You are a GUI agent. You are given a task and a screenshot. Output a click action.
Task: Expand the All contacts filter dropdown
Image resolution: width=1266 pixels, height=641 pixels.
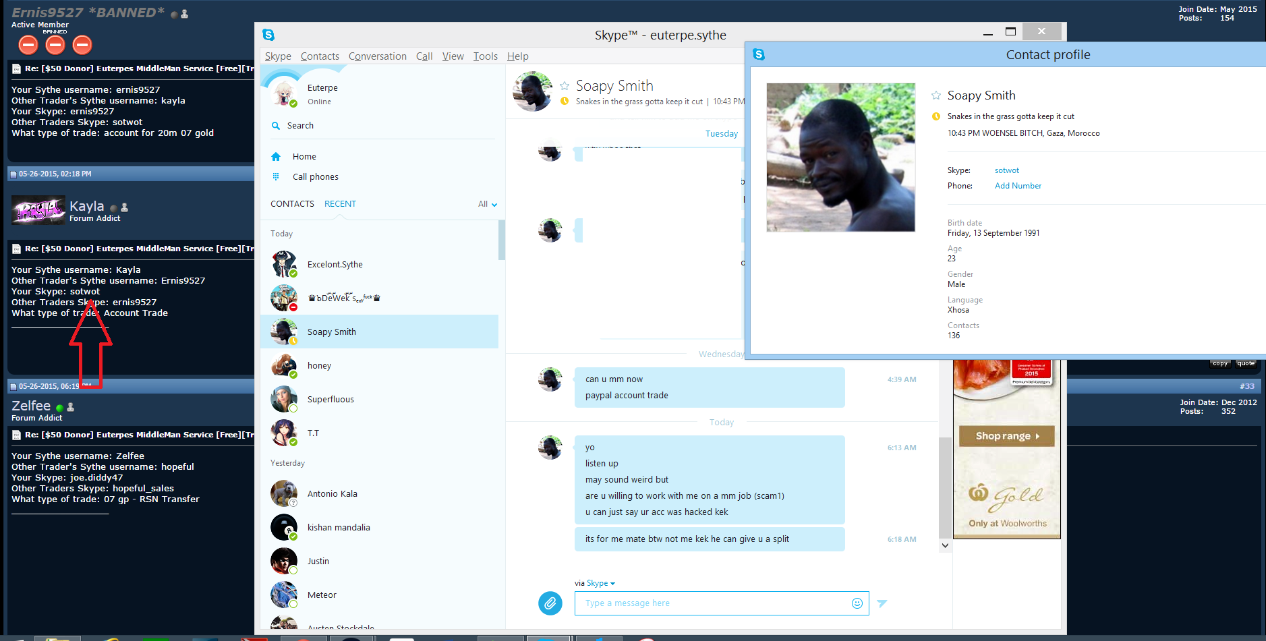pyautogui.click(x=487, y=204)
